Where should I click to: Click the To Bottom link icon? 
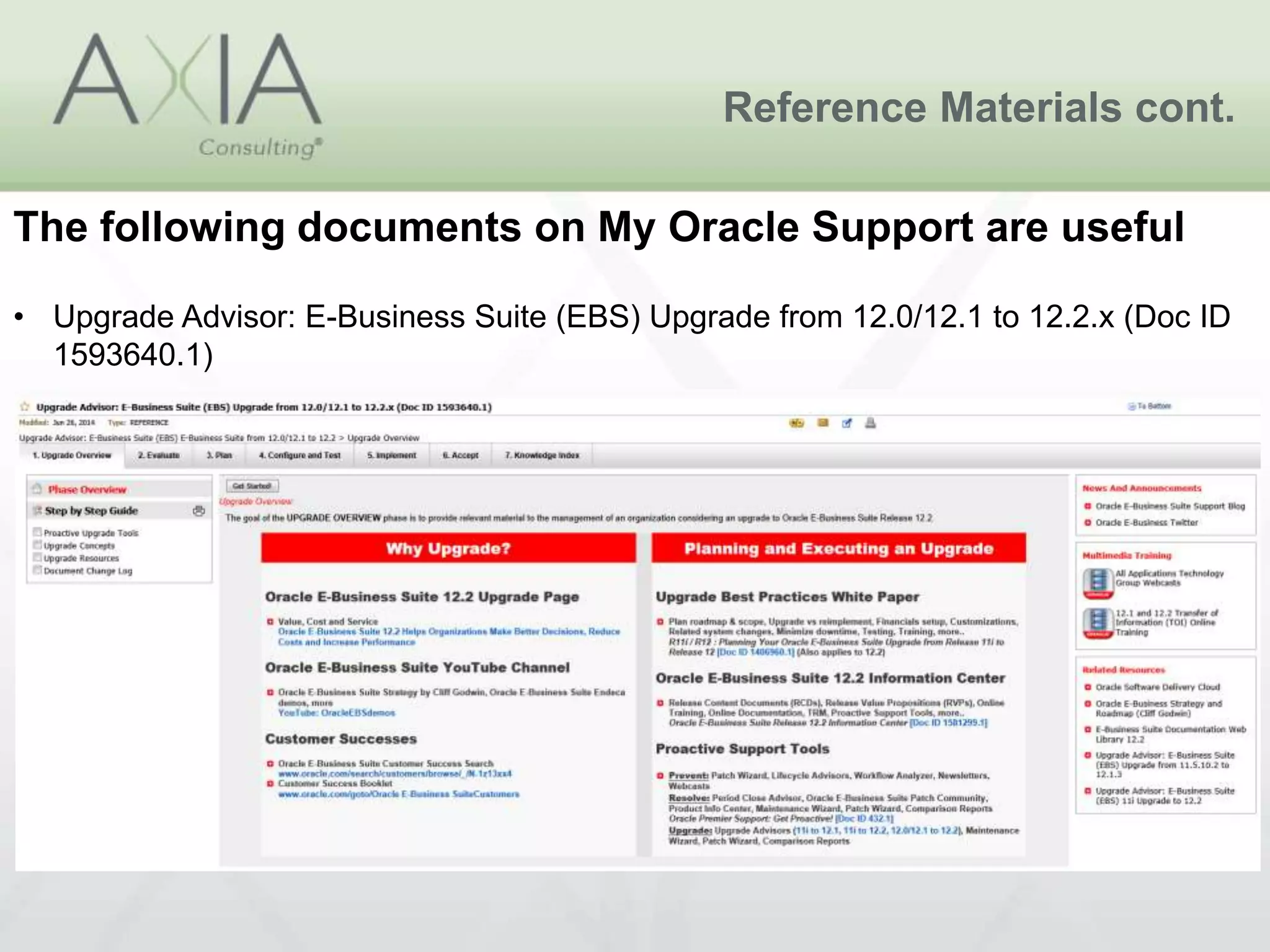pos(1132,407)
